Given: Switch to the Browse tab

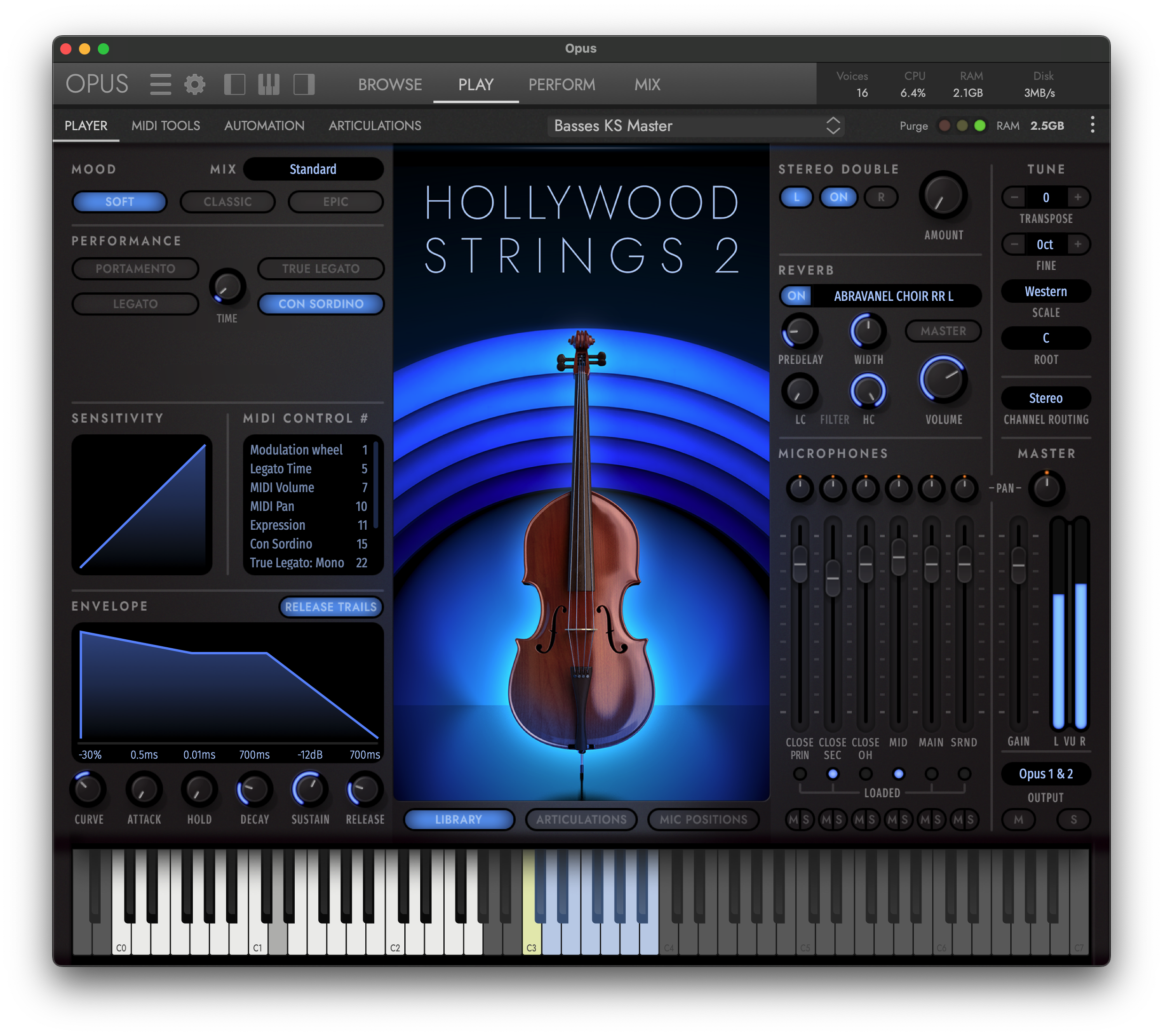Looking at the screenshot, I should [x=390, y=84].
